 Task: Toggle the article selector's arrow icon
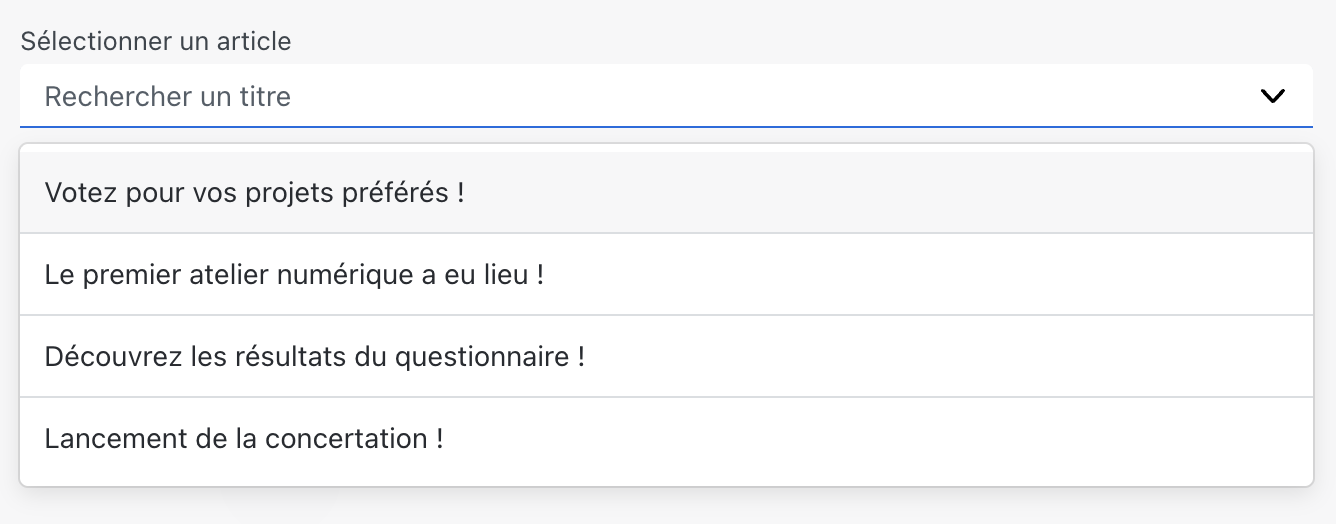point(1272,96)
